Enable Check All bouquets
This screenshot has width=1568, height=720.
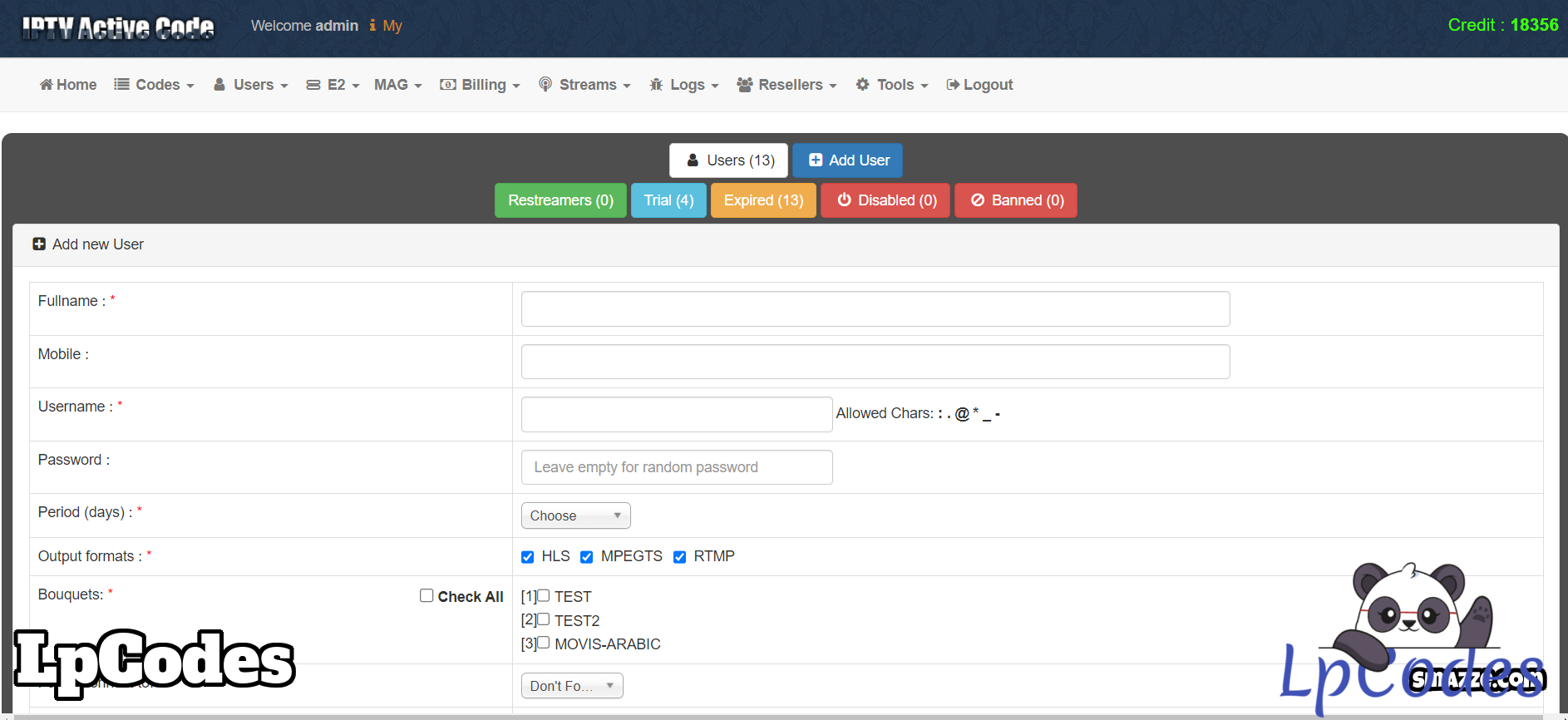[427, 596]
